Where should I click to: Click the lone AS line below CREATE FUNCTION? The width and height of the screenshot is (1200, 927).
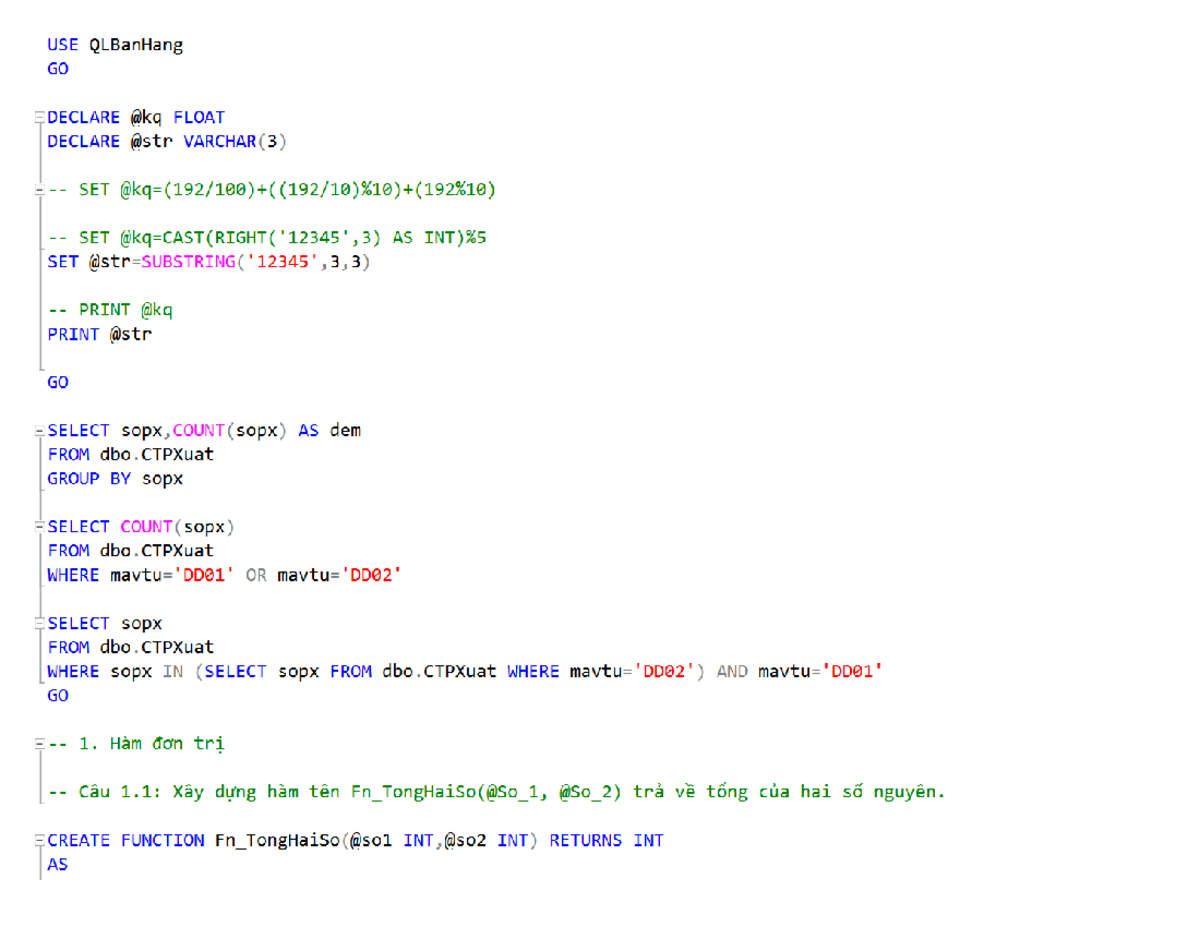pos(58,864)
